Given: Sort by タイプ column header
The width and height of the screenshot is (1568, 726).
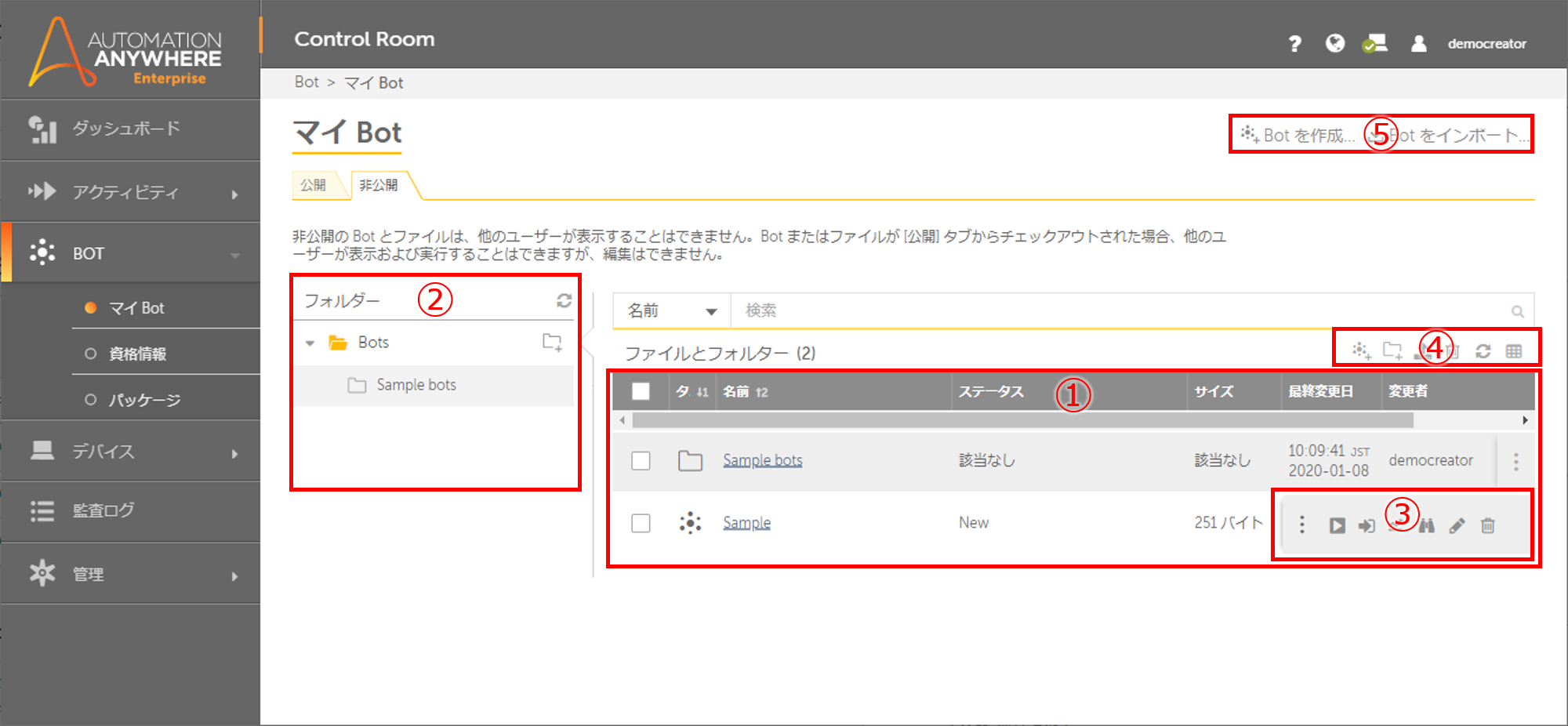Looking at the screenshot, I should tap(692, 391).
